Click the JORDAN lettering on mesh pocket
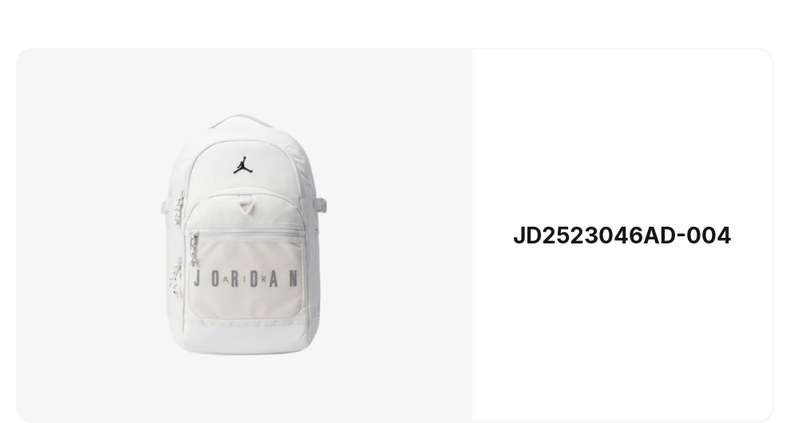790x423 pixels. coord(246,278)
